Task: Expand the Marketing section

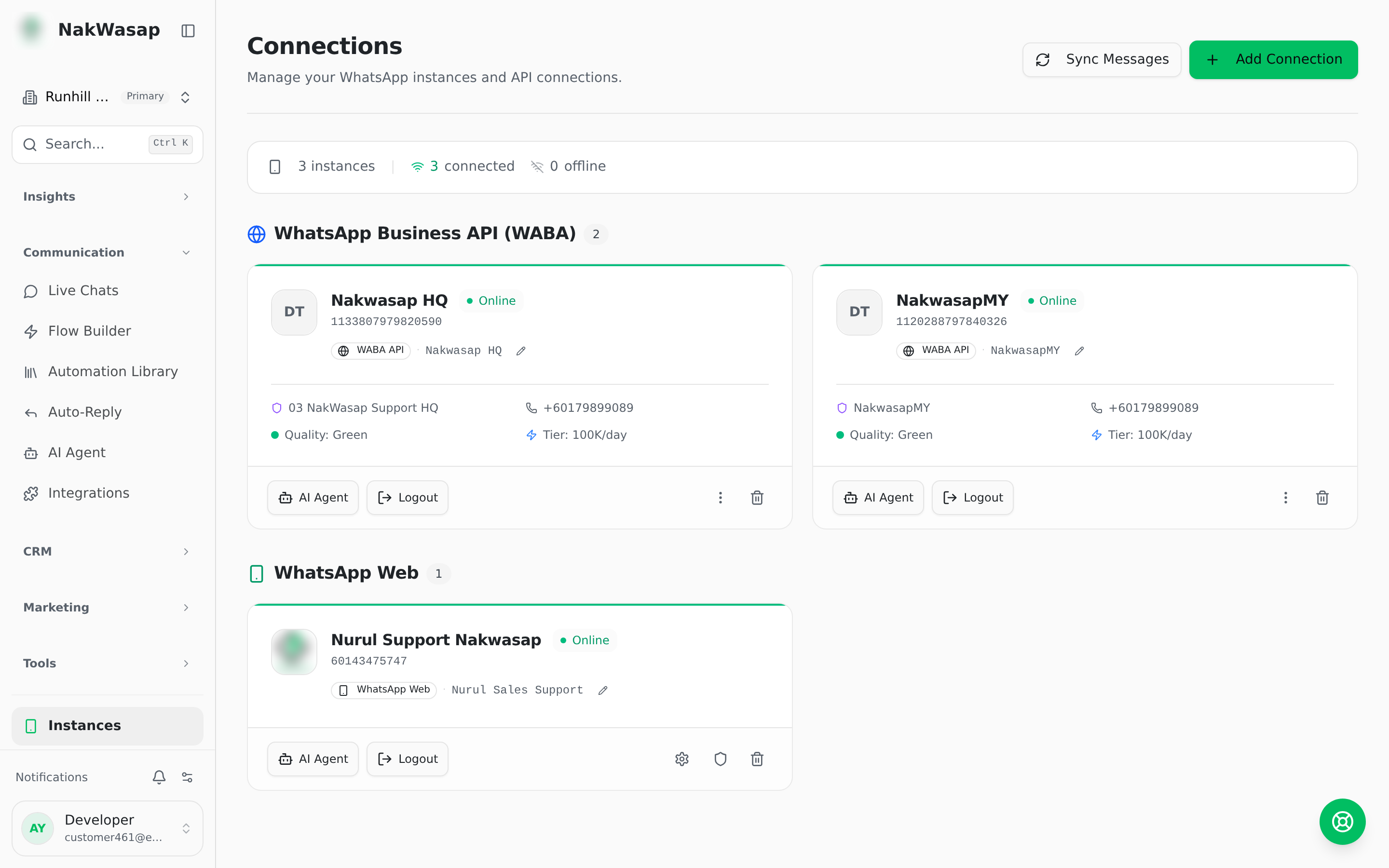Action: [108, 608]
